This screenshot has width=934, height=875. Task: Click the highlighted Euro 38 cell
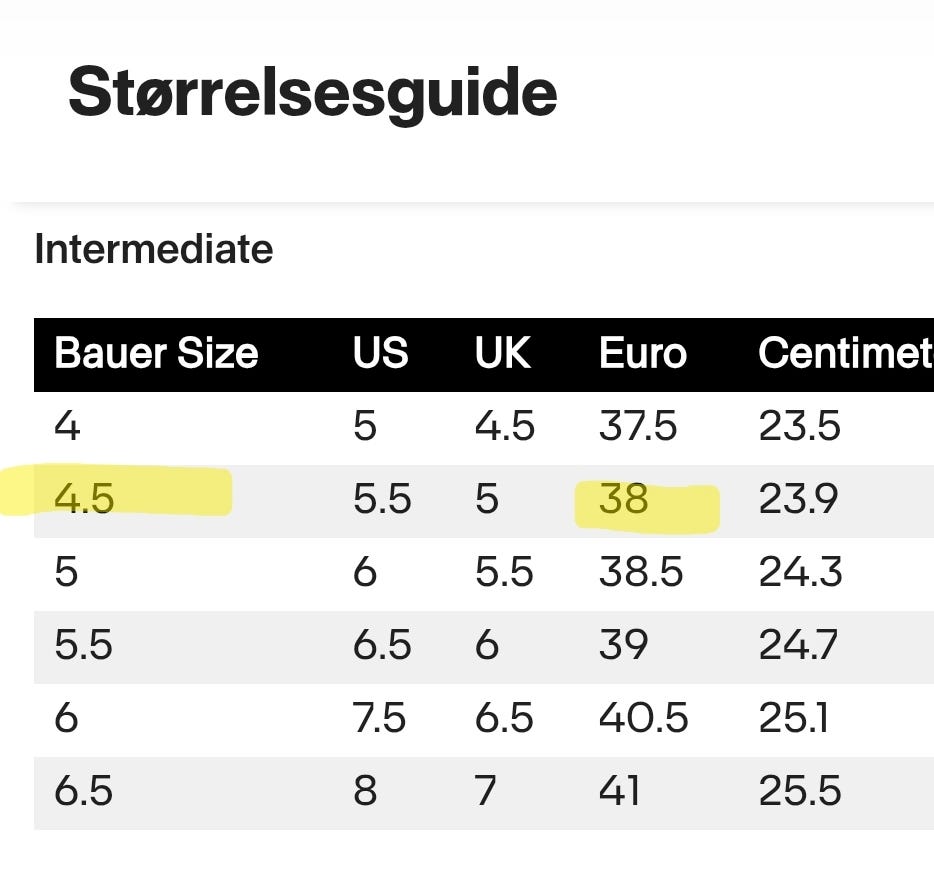[624, 498]
